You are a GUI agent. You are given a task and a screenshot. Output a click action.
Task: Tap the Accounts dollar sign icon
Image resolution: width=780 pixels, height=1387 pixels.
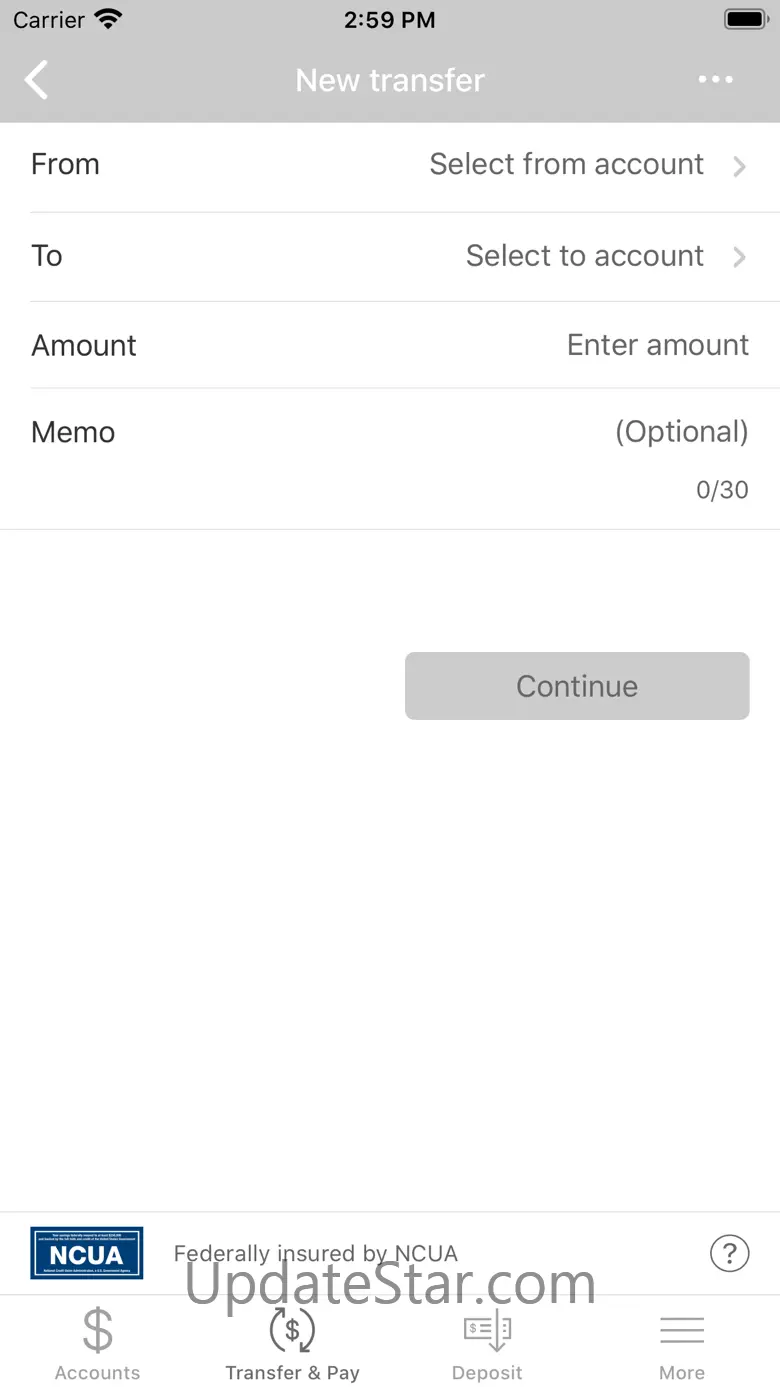pos(97,1330)
